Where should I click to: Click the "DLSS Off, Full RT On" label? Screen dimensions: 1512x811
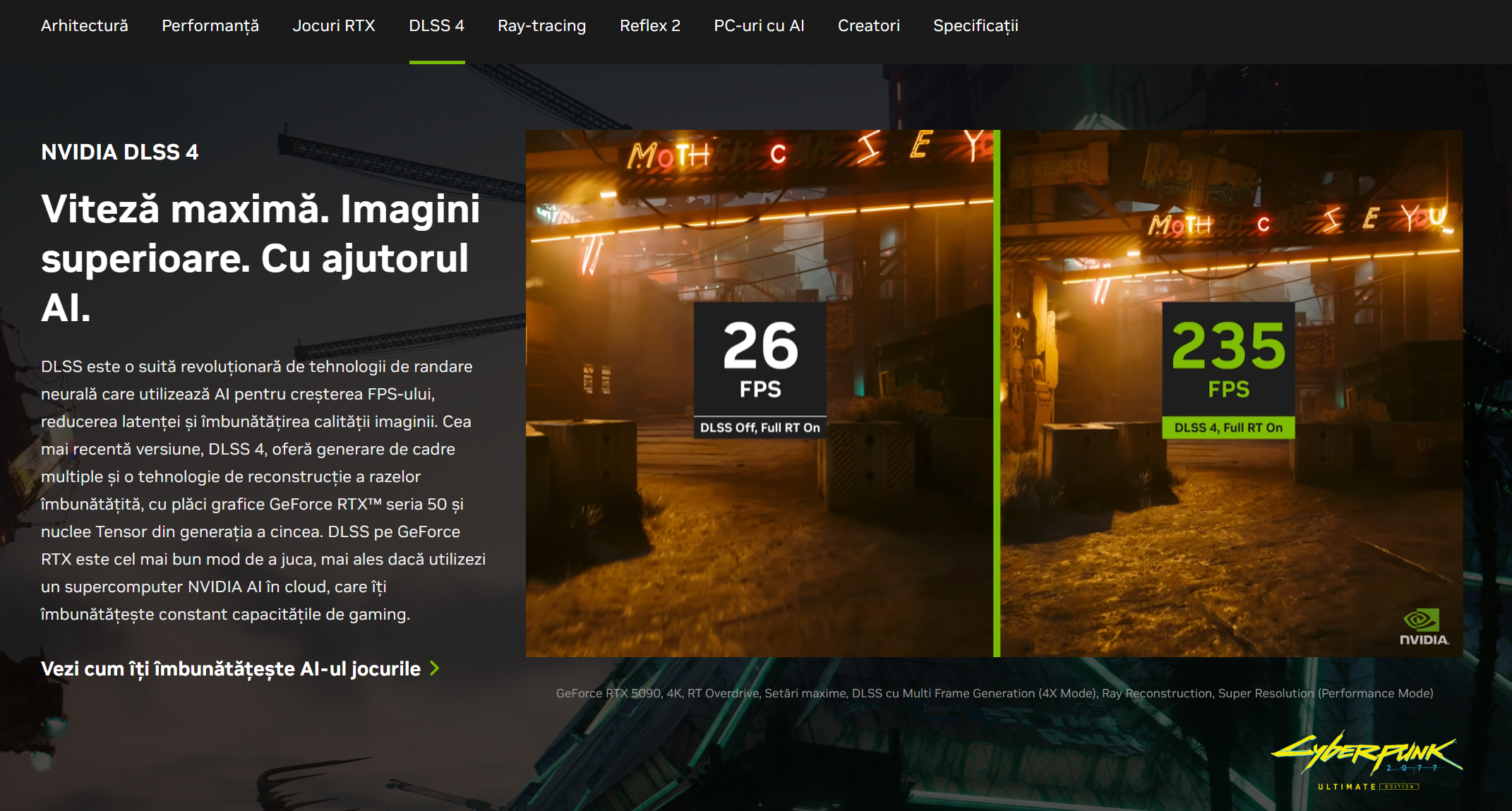pos(760,428)
